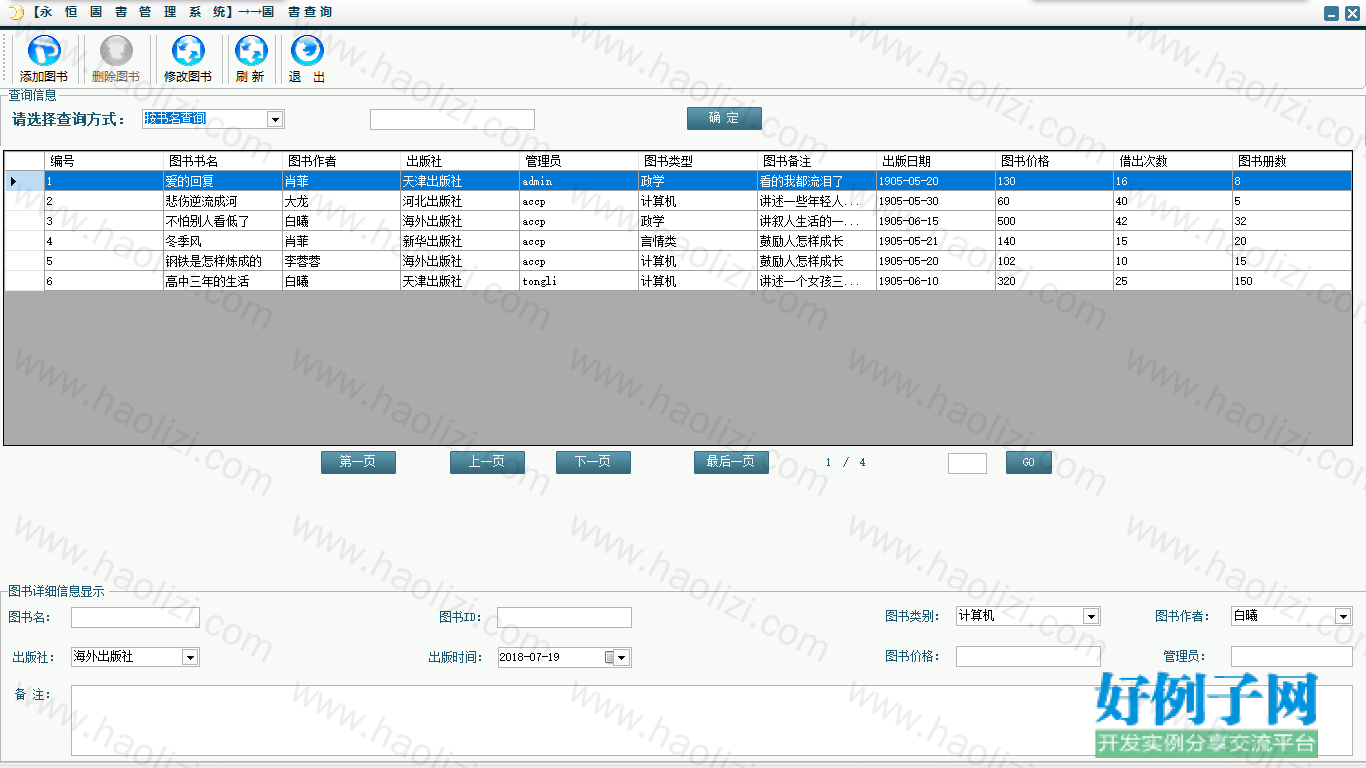Image resolution: width=1366 pixels, height=768 pixels.
Task: Select book cell 高中三年的生活
Action: [x=223, y=281]
